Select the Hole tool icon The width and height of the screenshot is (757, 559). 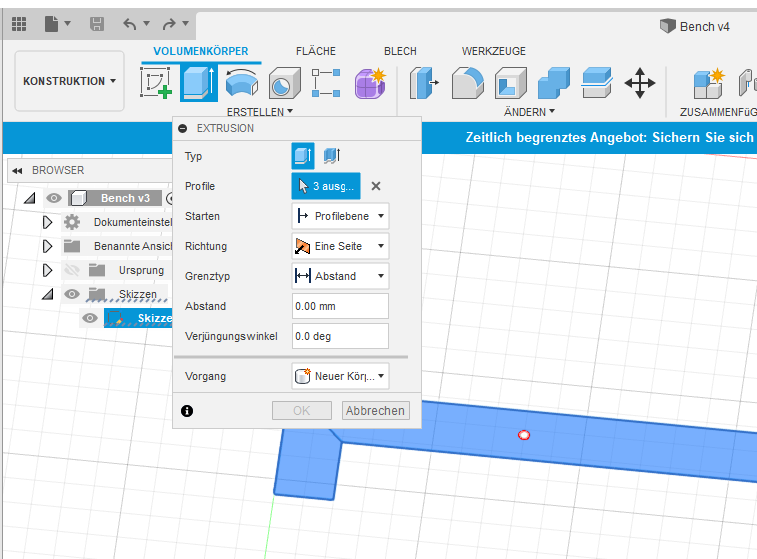click(284, 83)
